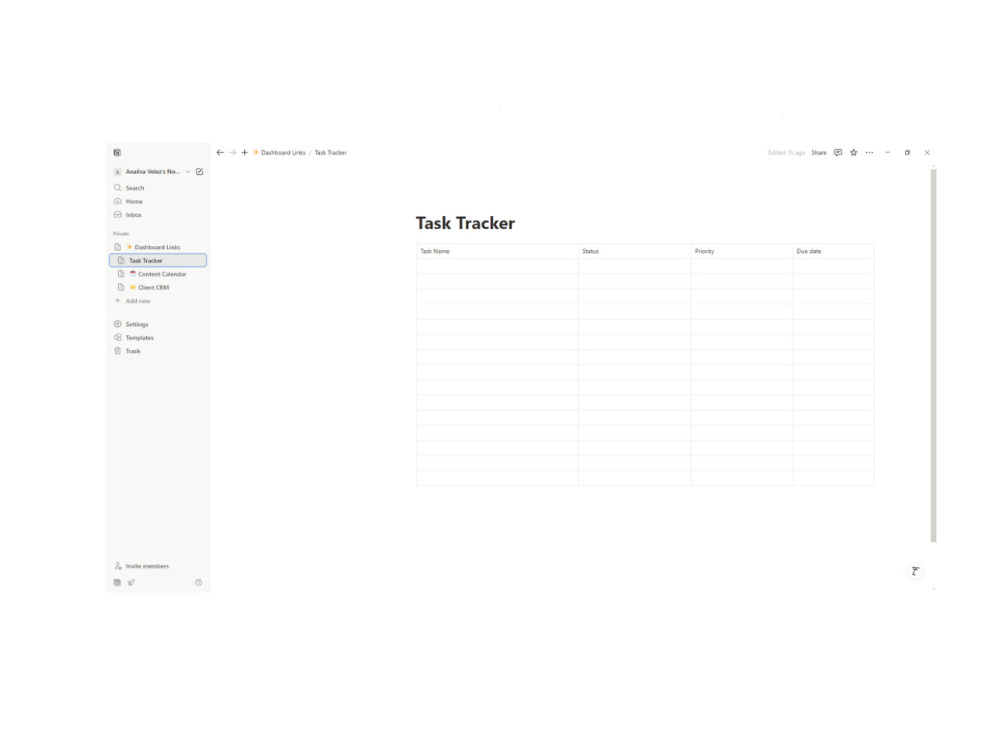Click the Trash bin icon
This screenshot has height=750, width=1000.
(x=117, y=351)
